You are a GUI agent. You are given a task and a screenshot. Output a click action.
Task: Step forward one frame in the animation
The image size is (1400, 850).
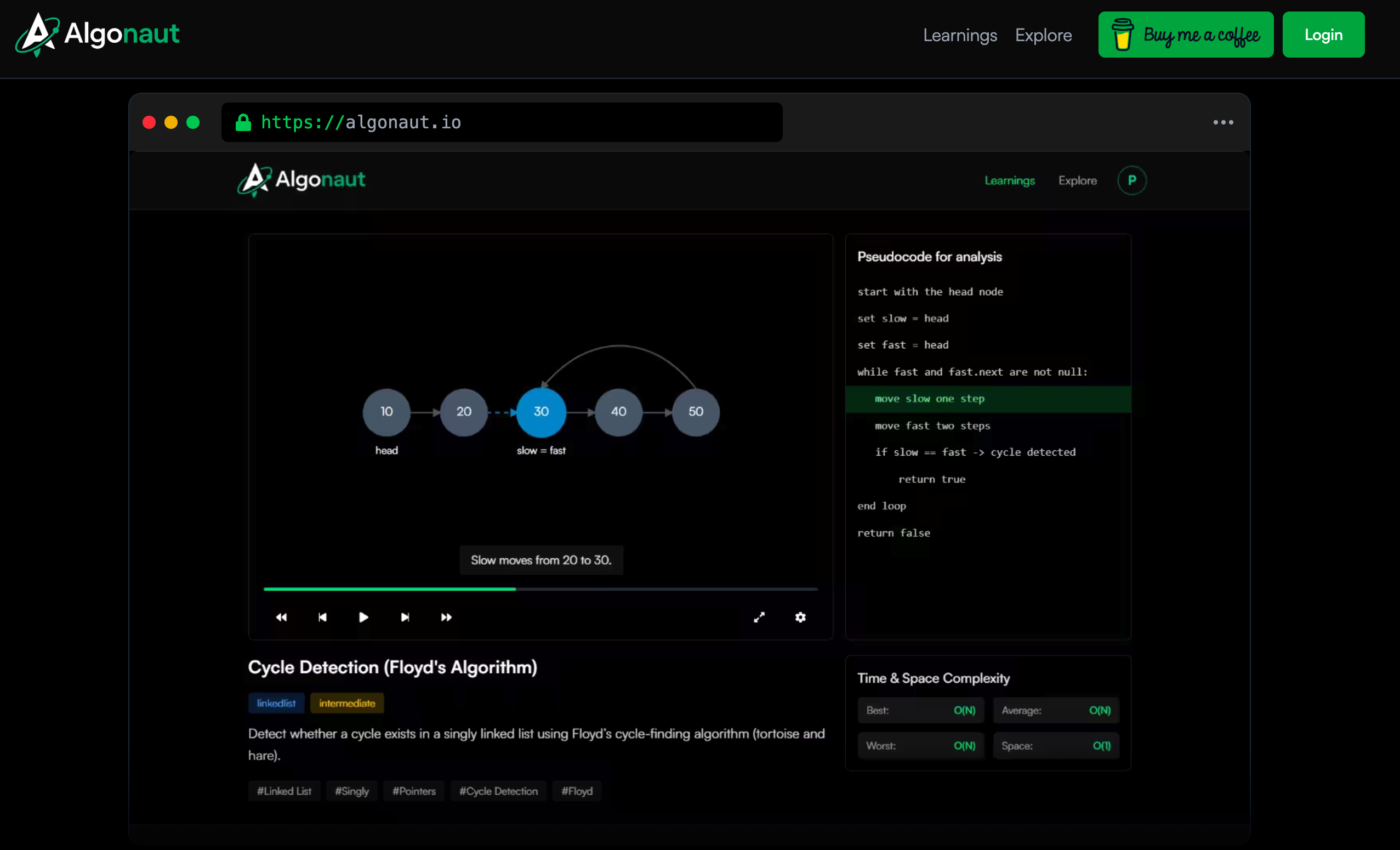[x=405, y=617]
